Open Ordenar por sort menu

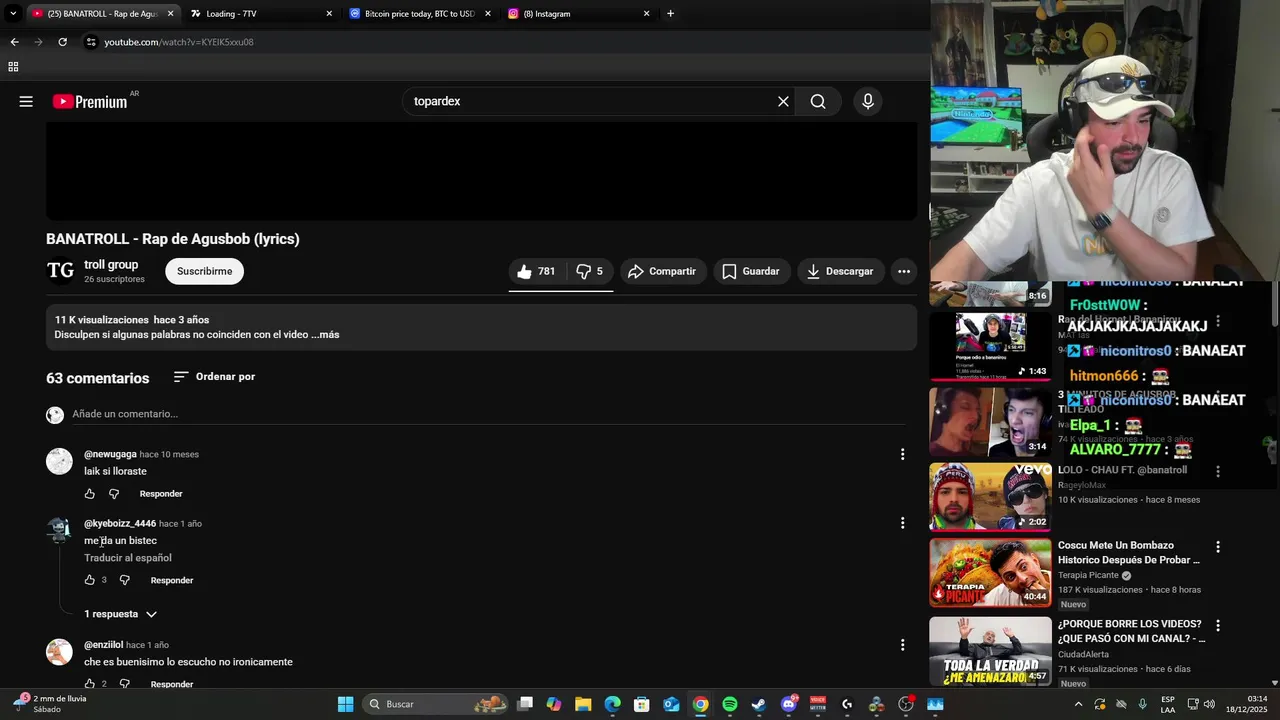(214, 377)
